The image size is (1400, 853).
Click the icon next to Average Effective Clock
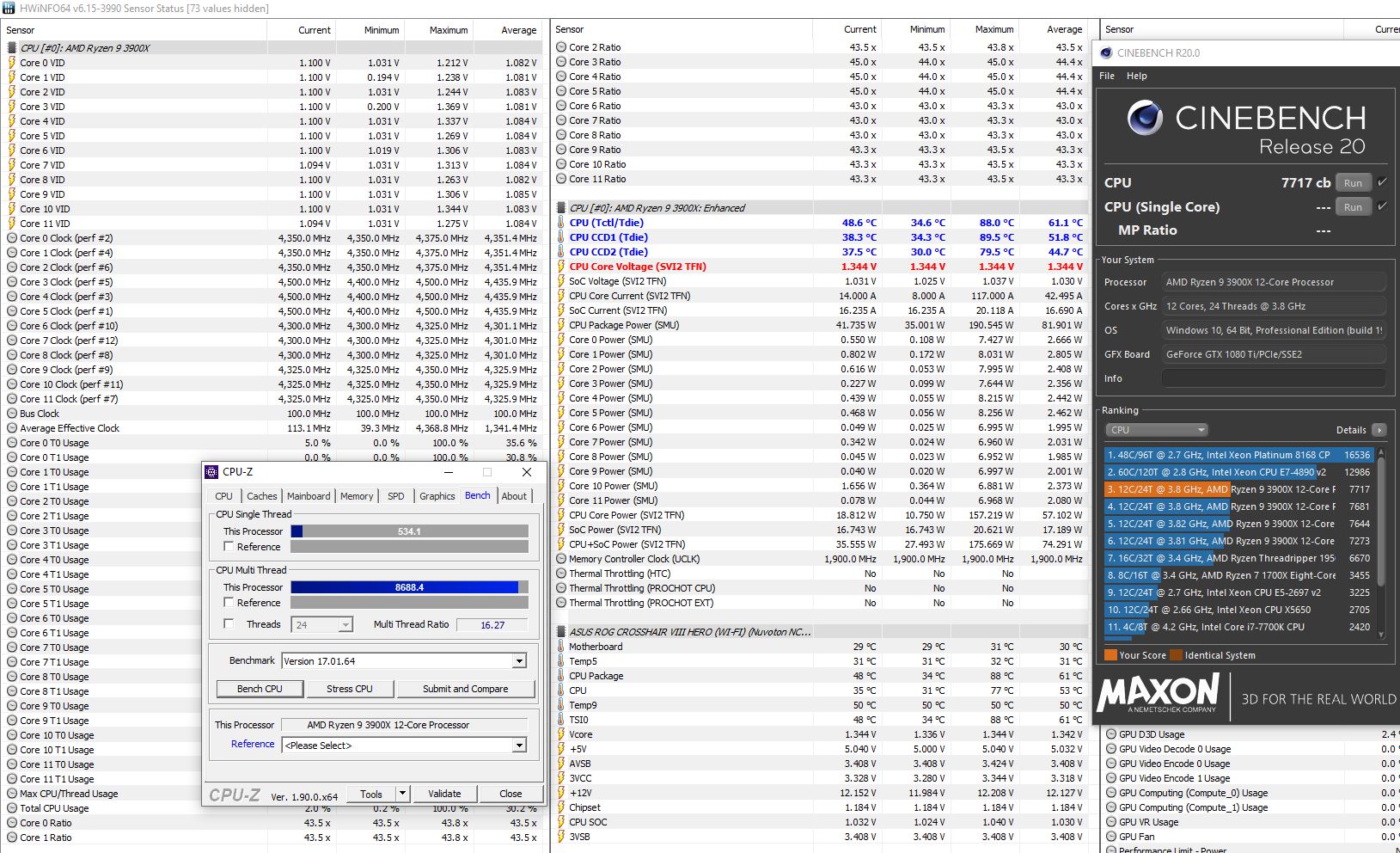coord(12,428)
